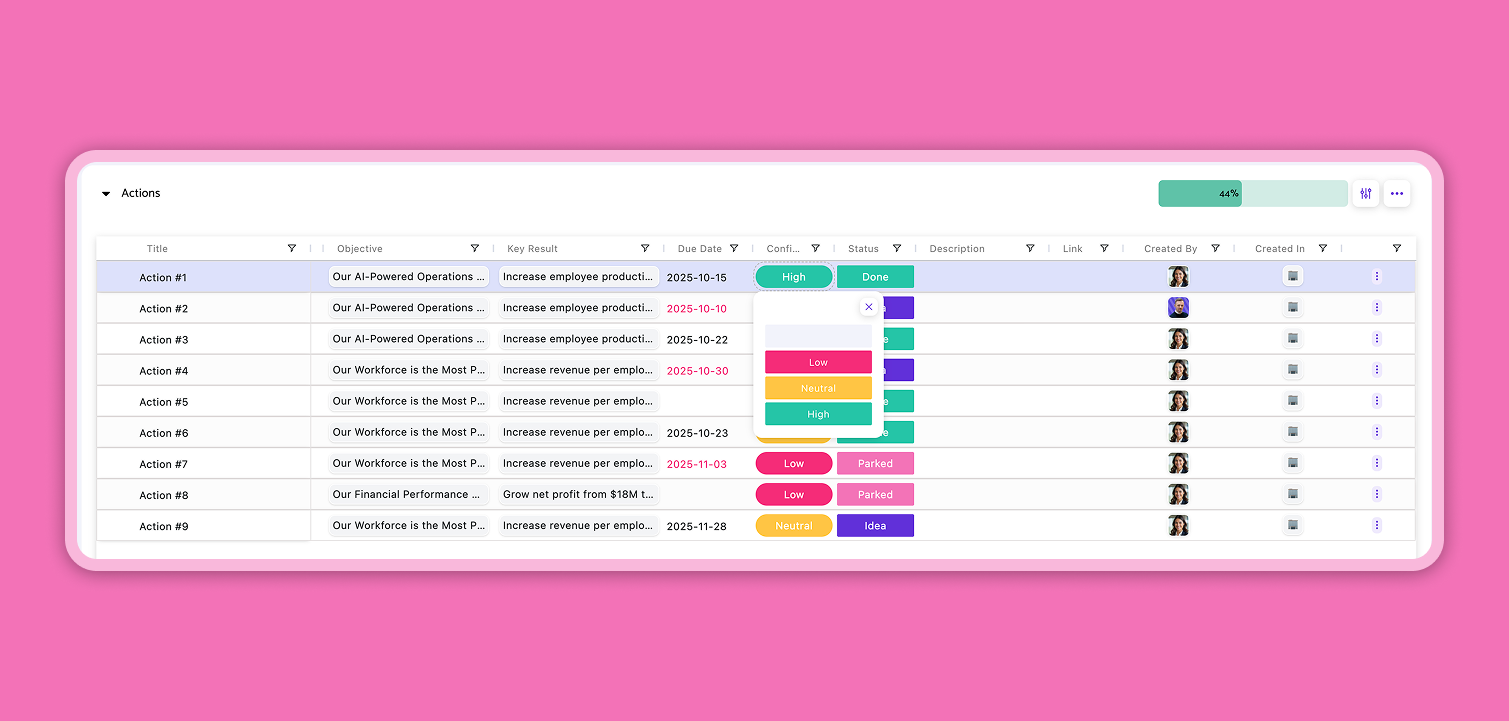Screen dimensions: 1509x721
Task: Click the Due Date column filter icon
Action: [734, 249]
